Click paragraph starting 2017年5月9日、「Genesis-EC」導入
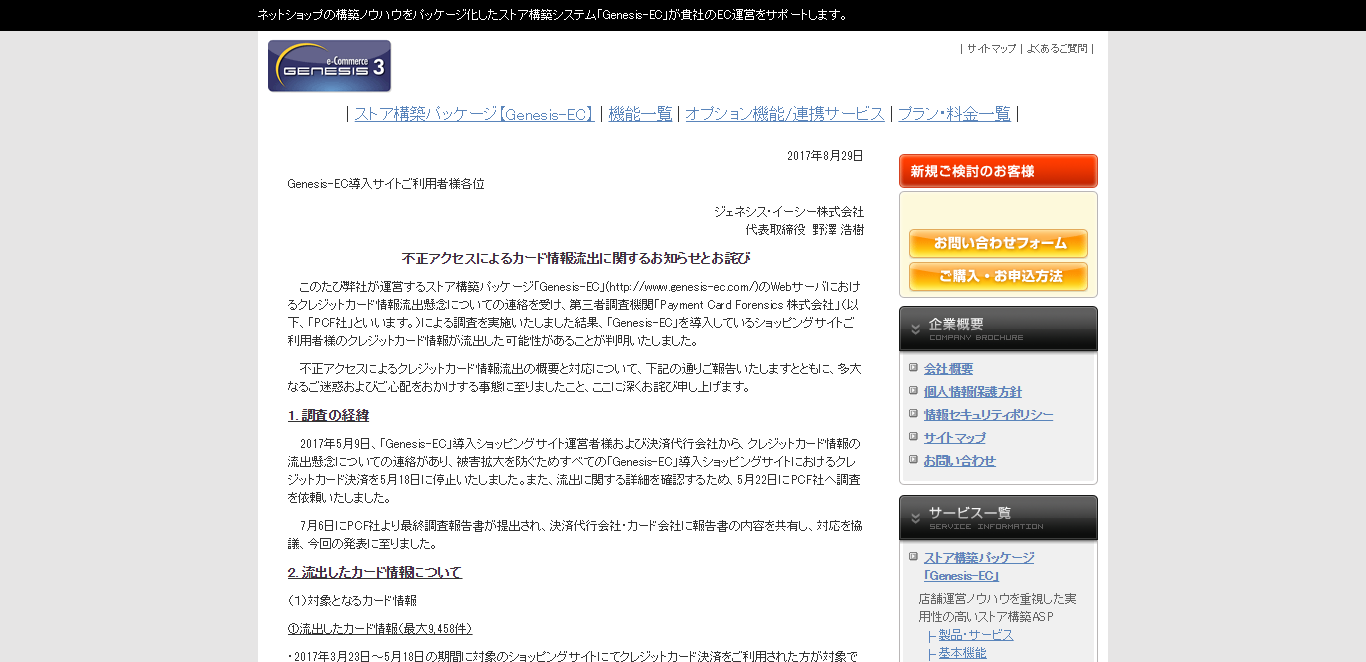 tap(575, 471)
